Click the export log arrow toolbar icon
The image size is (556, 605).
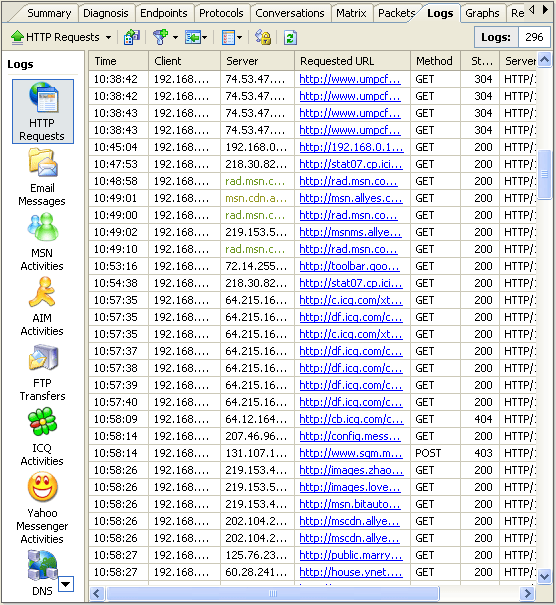click(x=193, y=37)
